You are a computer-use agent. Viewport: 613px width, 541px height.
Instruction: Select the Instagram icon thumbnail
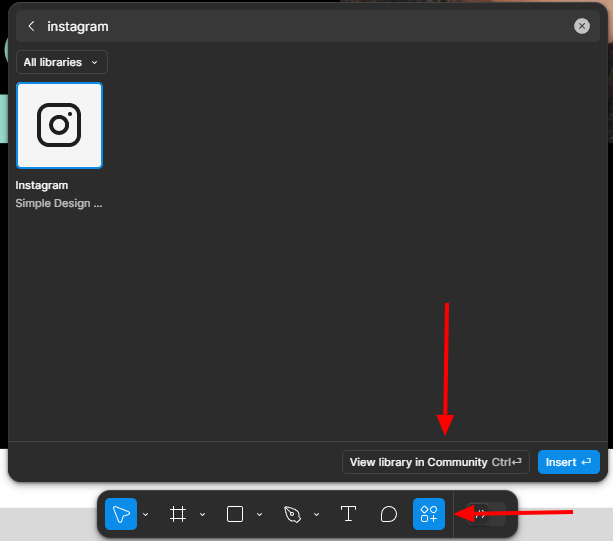point(59,125)
